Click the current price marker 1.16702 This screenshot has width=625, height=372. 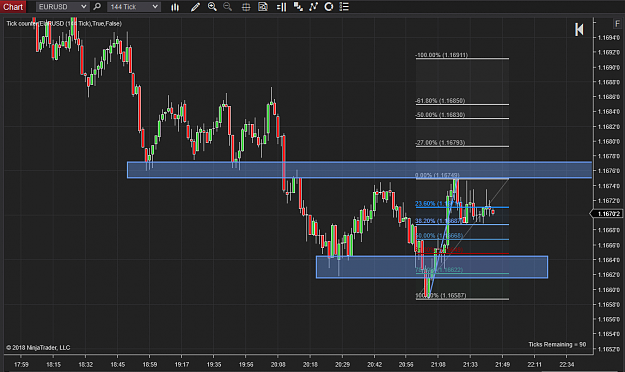(607, 214)
